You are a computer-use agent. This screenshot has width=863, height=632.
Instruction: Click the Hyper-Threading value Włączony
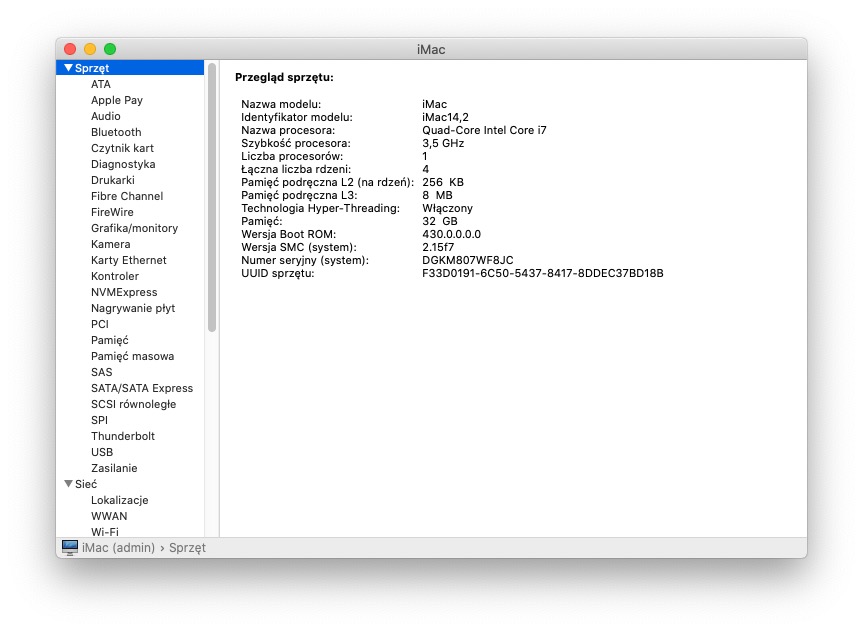pyautogui.click(x=447, y=208)
